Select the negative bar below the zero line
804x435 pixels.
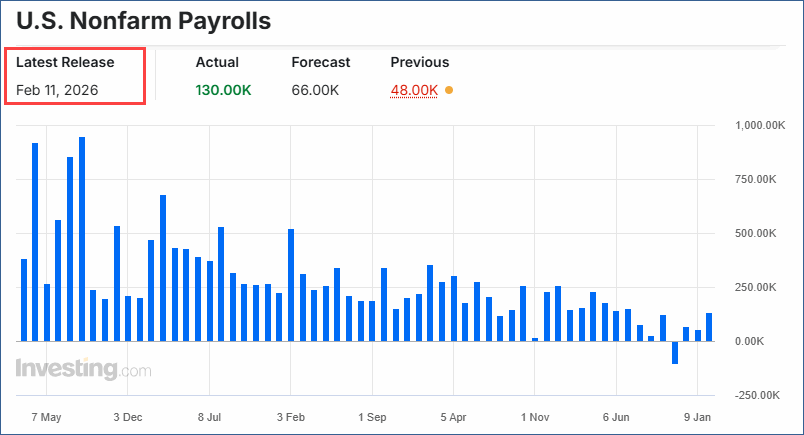pyautogui.click(x=675, y=352)
